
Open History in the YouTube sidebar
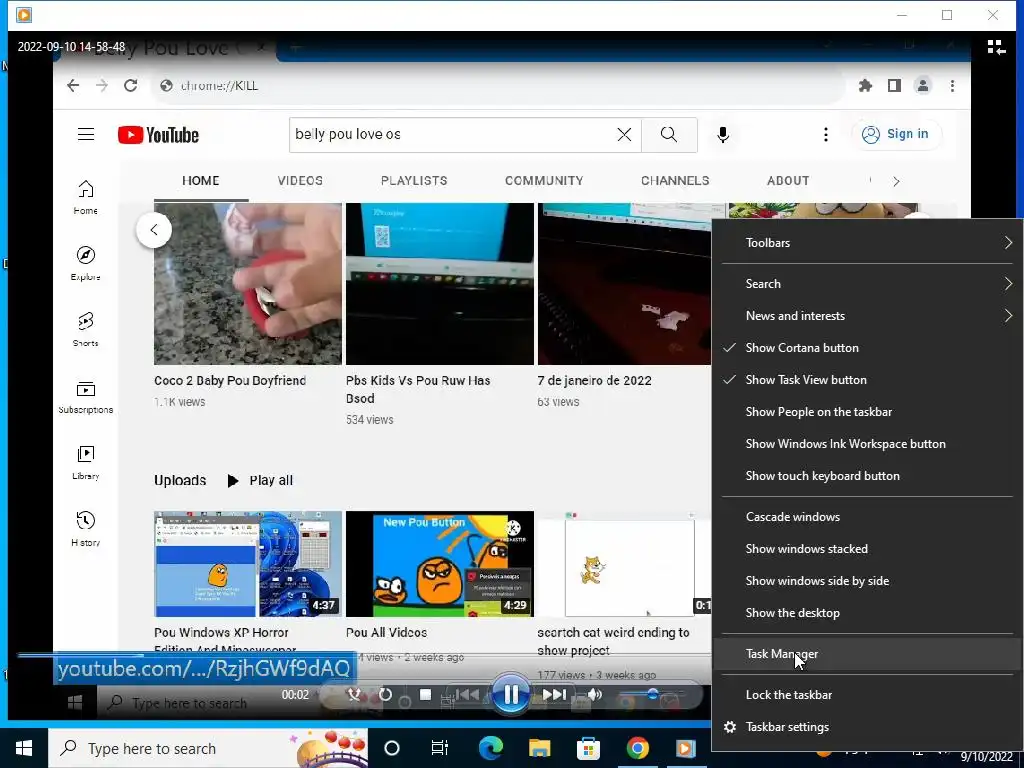[86, 528]
